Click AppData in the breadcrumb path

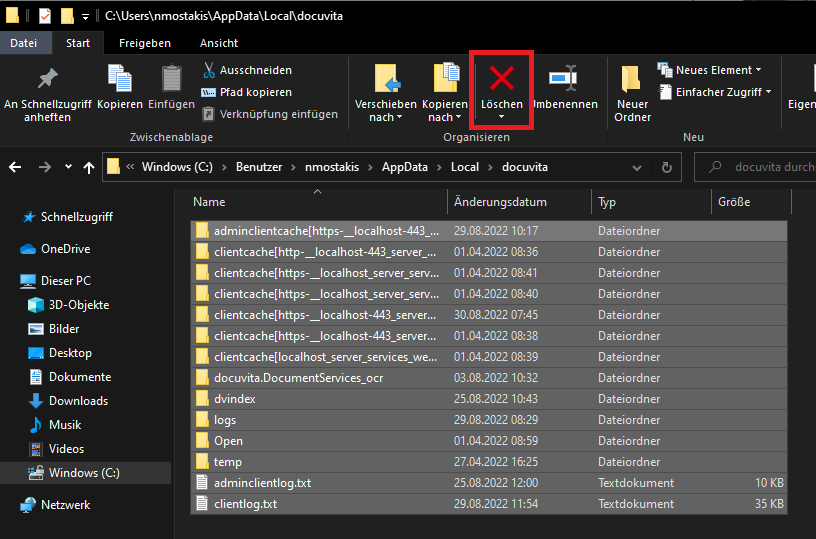coord(402,166)
